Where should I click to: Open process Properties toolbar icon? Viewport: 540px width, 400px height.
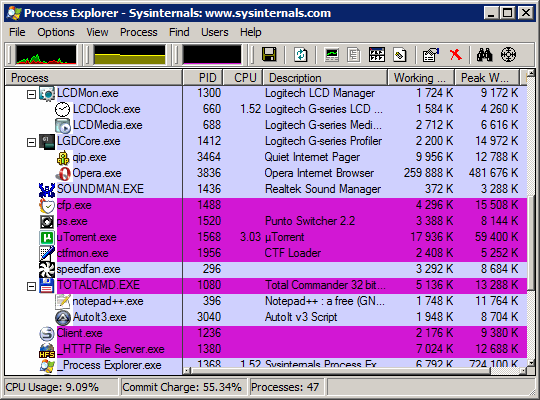430,55
